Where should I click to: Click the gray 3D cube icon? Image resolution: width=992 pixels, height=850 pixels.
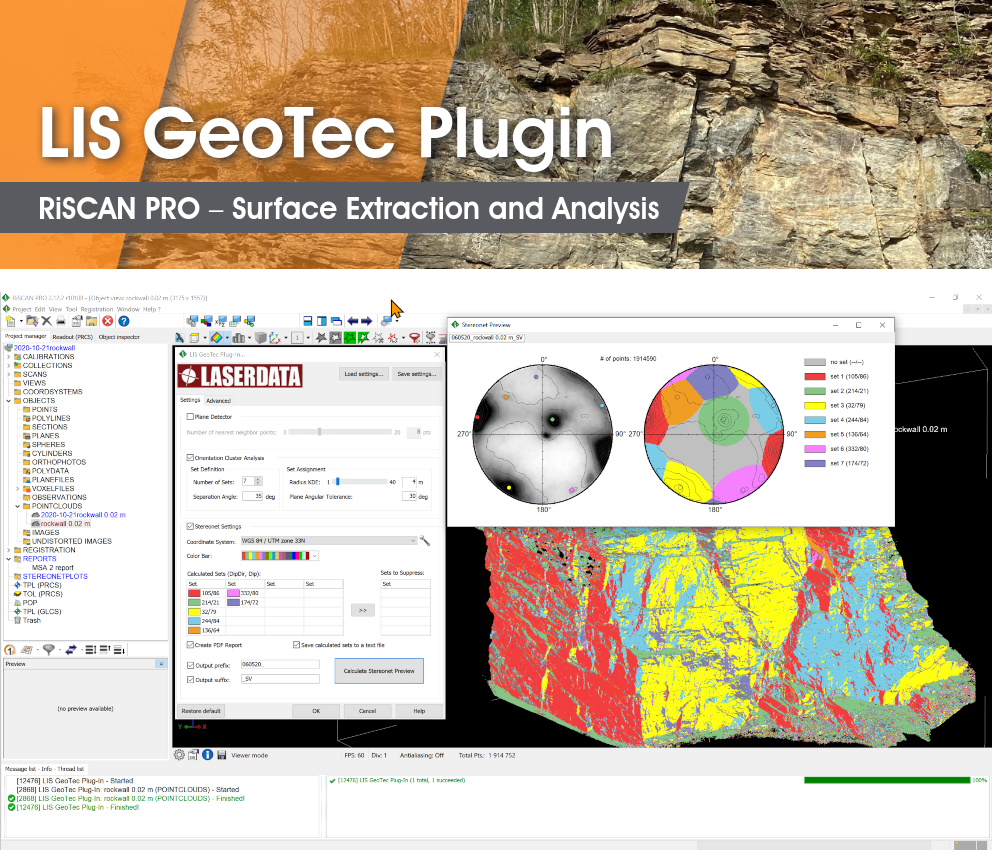260,338
